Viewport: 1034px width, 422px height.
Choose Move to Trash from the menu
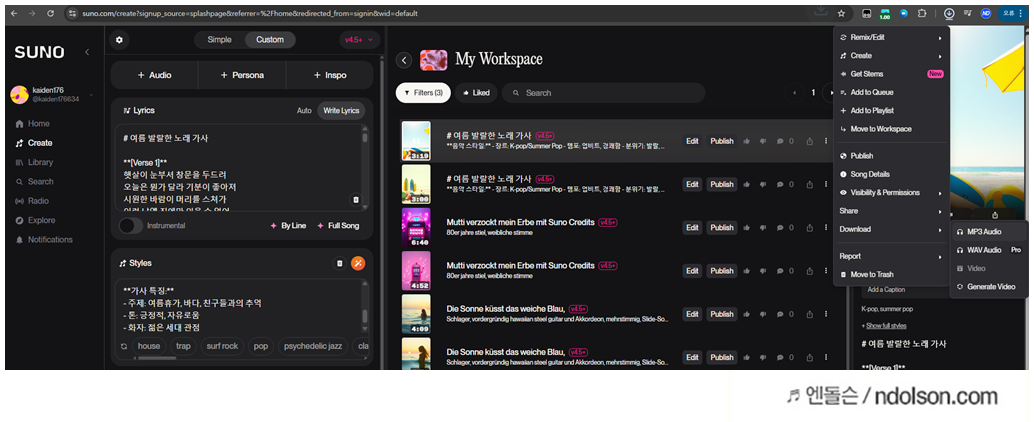point(890,274)
